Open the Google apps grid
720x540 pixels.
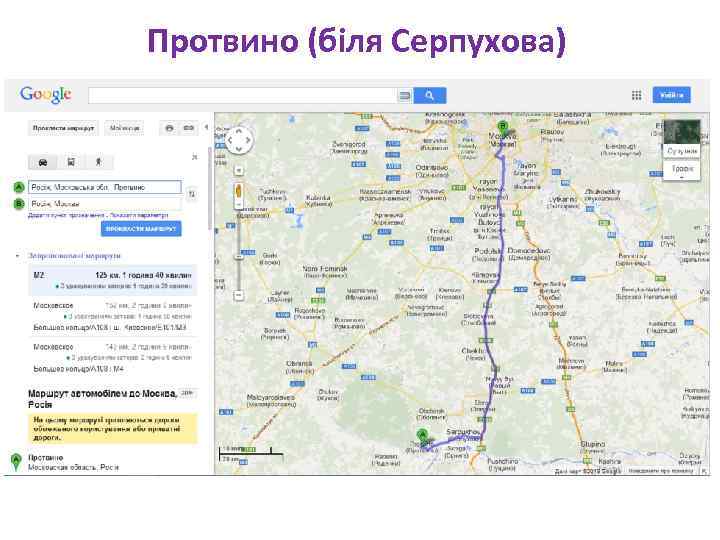point(636,95)
